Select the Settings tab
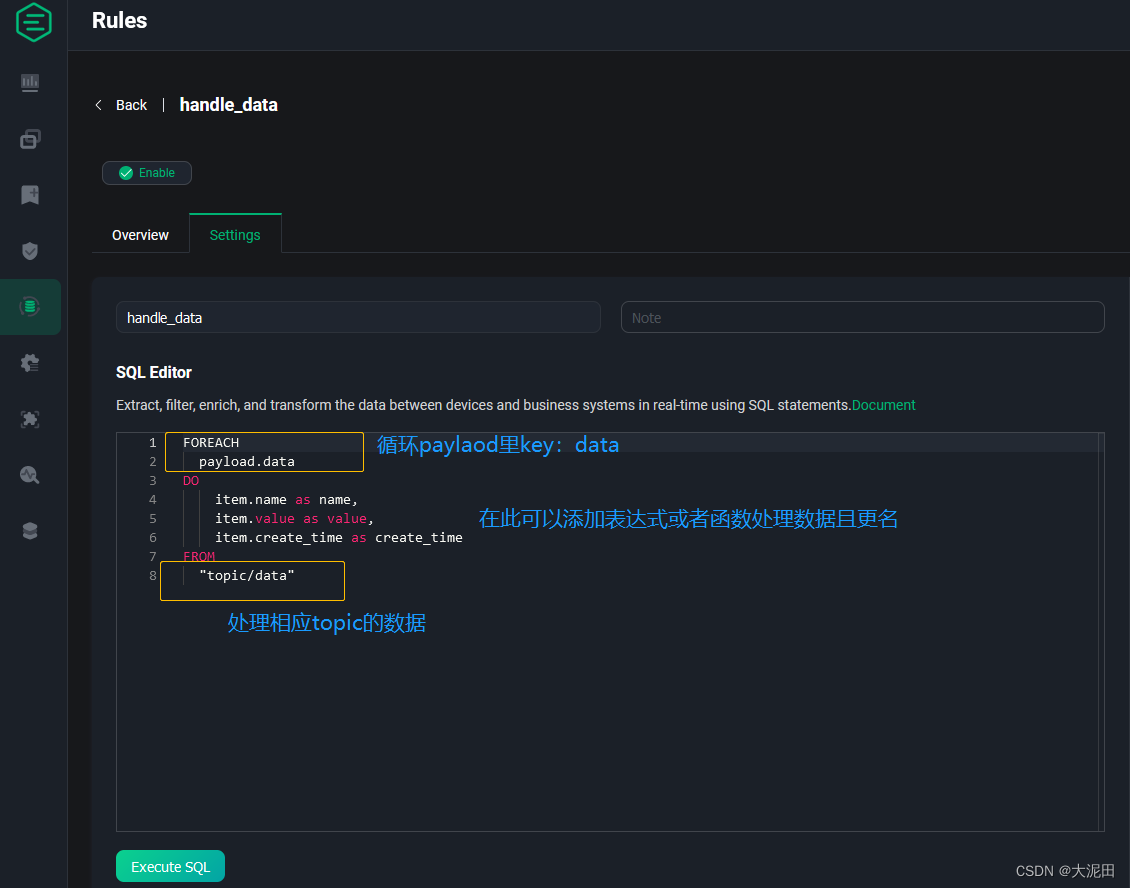This screenshot has width=1130, height=888. pyautogui.click(x=235, y=235)
